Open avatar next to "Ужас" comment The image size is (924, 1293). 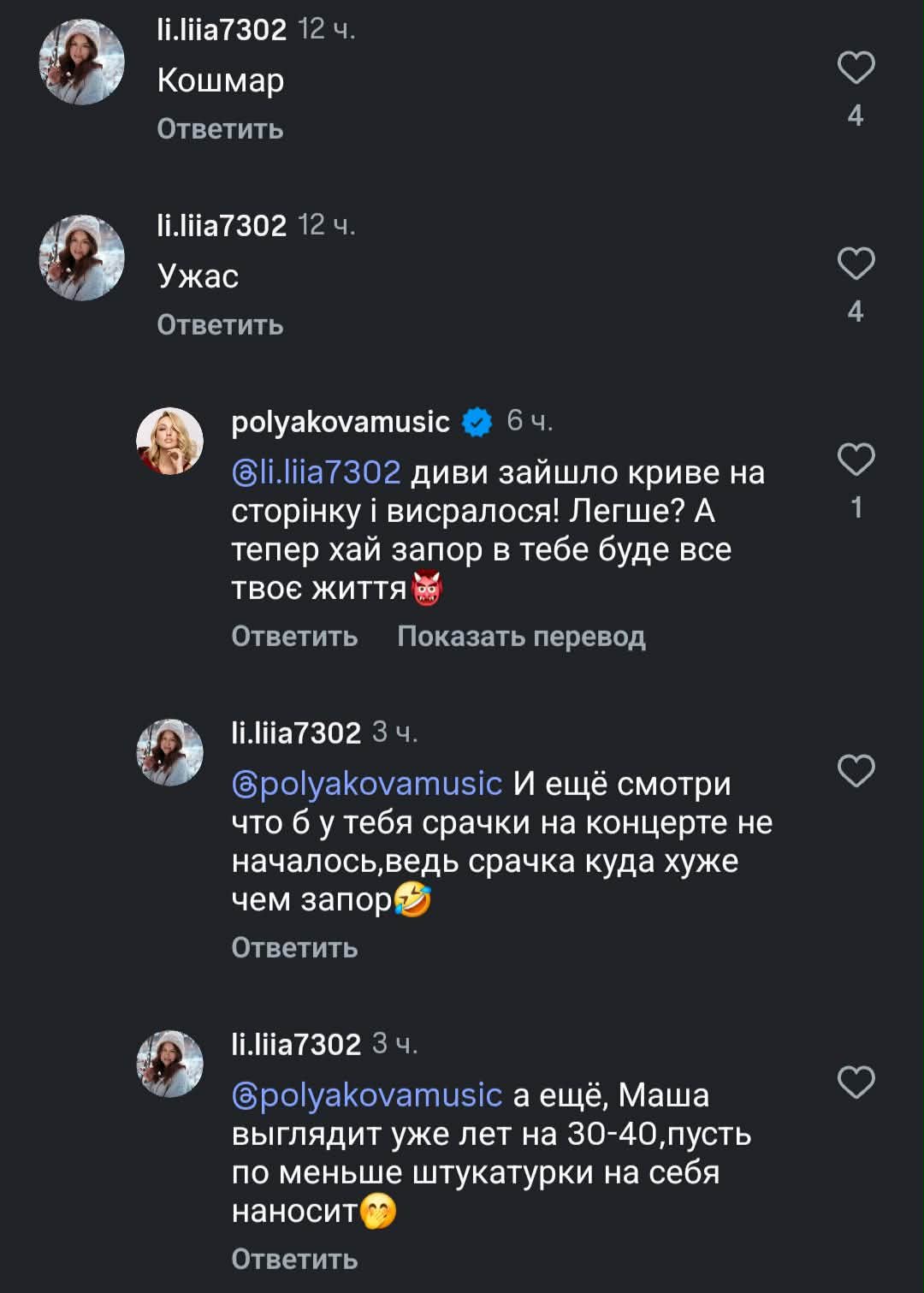[x=82, y=258]
